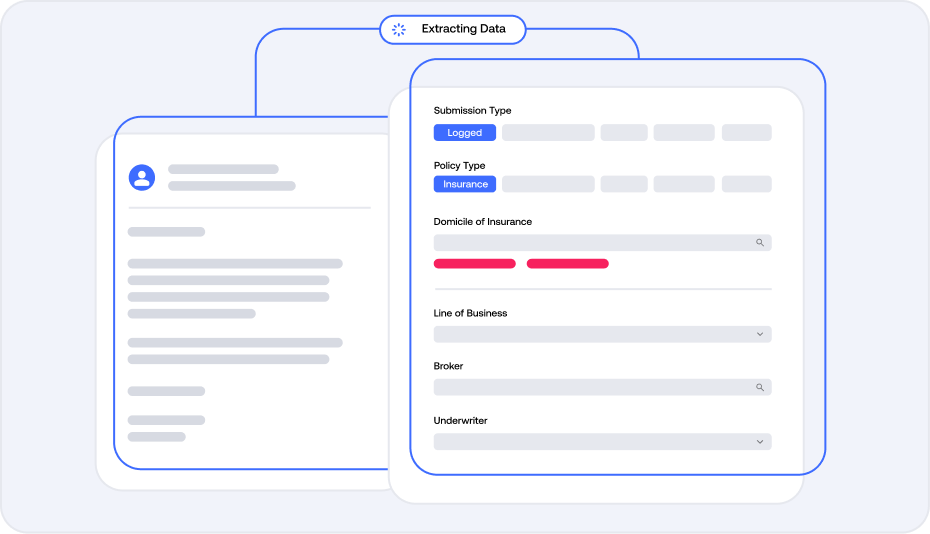930x534 pixels.
Task: Focus the Domicile of Insurance search field
Action: click(590, 243)
